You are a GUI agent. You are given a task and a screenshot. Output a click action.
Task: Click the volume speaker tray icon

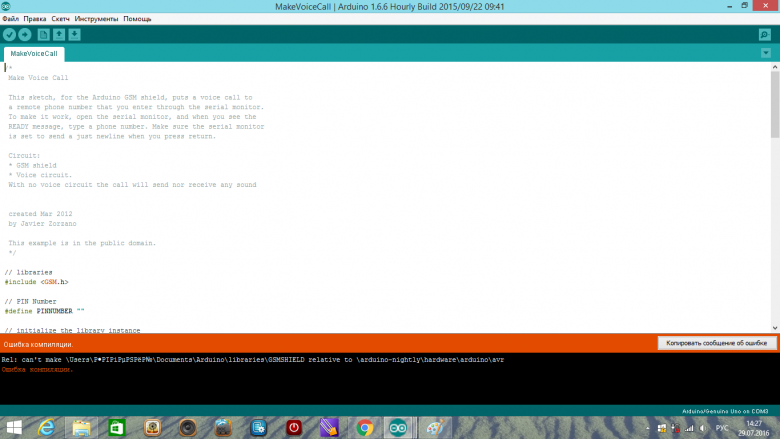point(702,428)
